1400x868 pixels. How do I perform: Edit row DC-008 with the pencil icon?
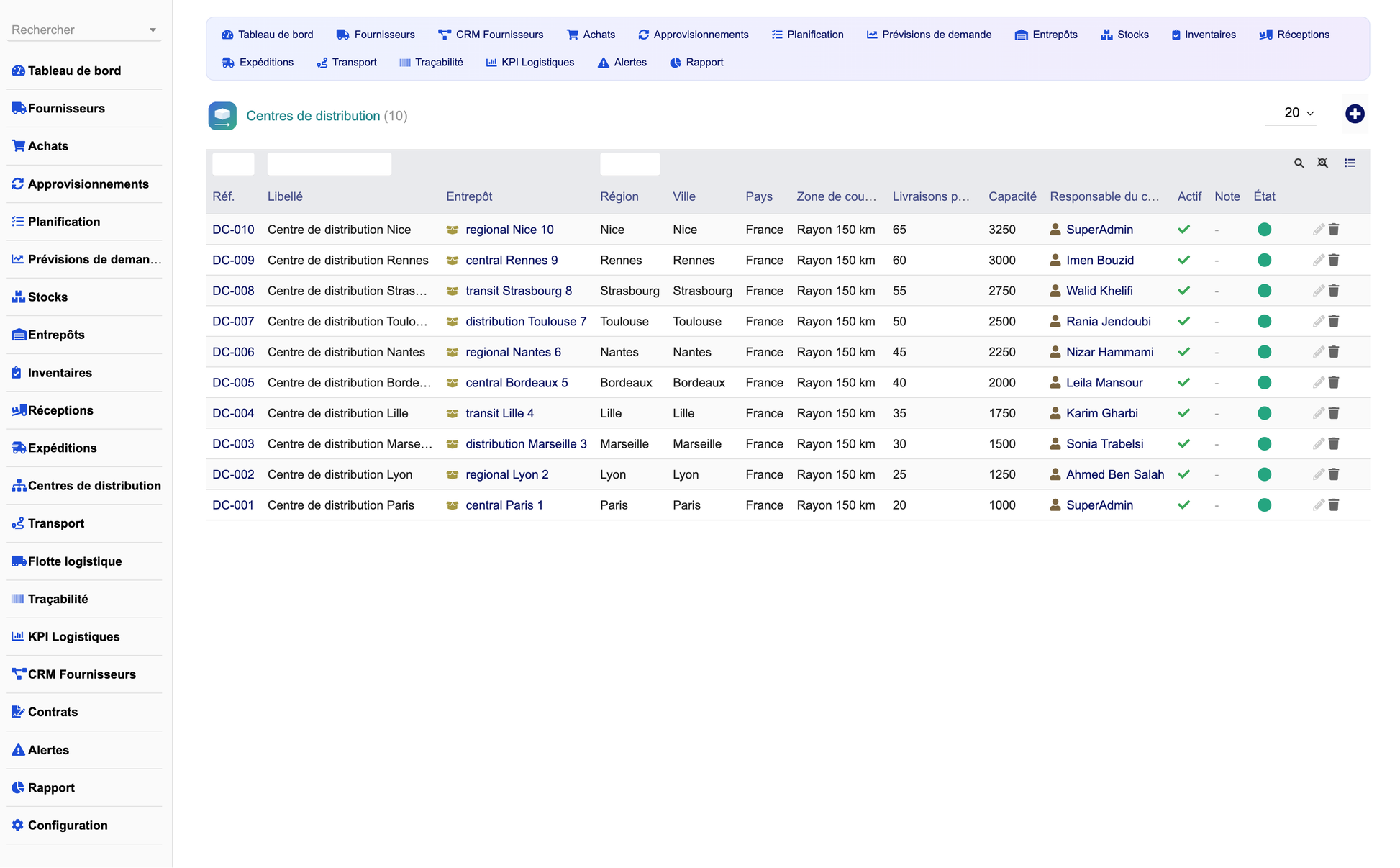1318,291
